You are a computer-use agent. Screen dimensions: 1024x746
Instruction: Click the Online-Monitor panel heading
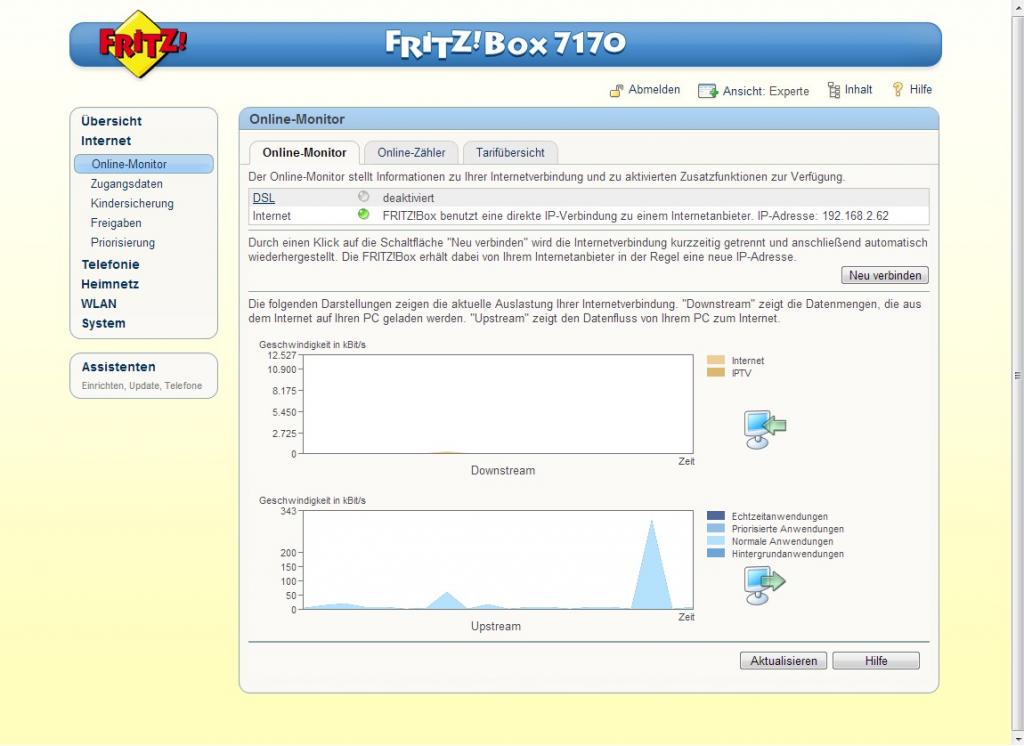(297, 120)
